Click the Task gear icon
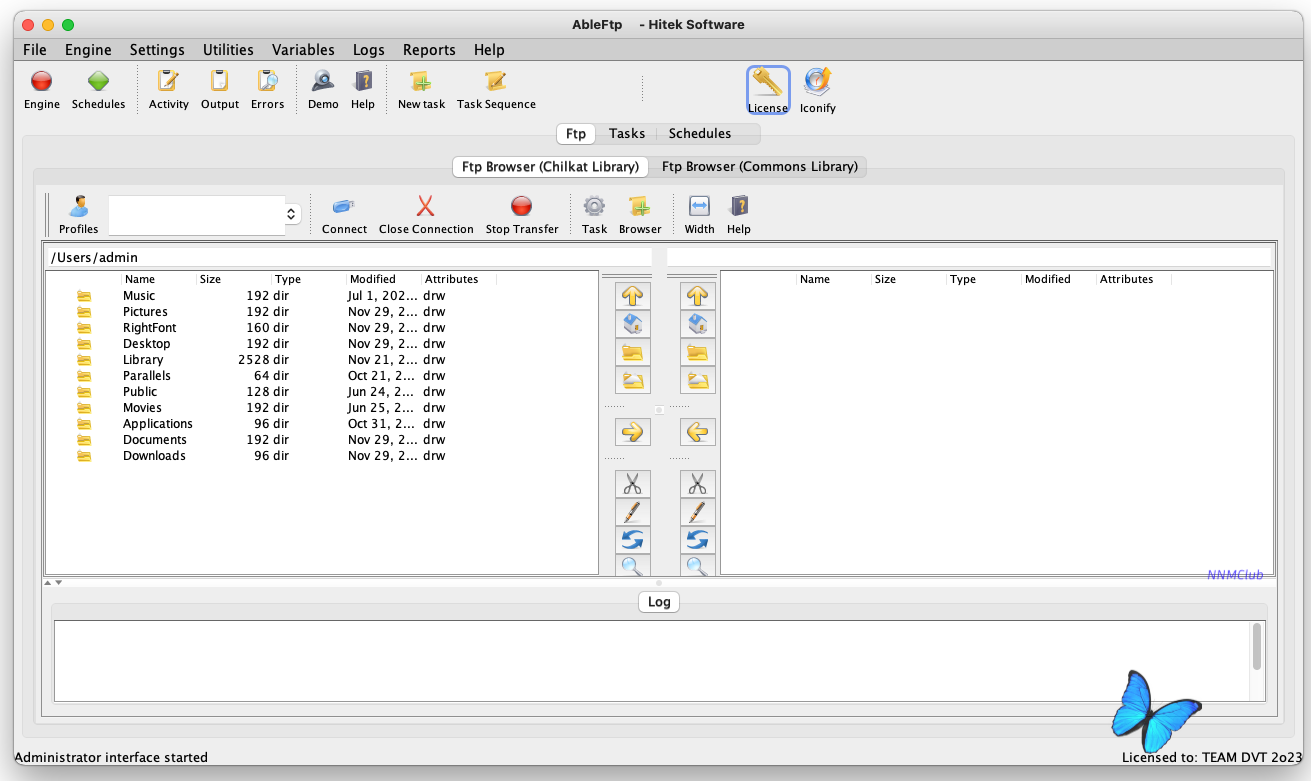Image resolution: width=1311 pixels, height=781 pixels. click(x=594, y=206)
